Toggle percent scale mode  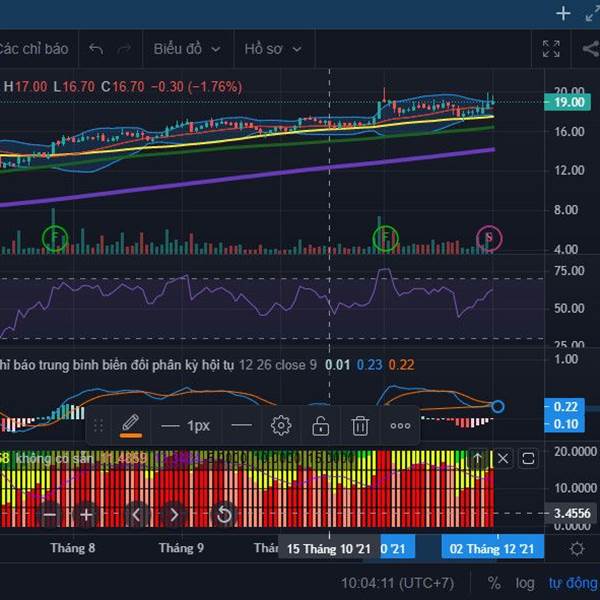point(494,583)
